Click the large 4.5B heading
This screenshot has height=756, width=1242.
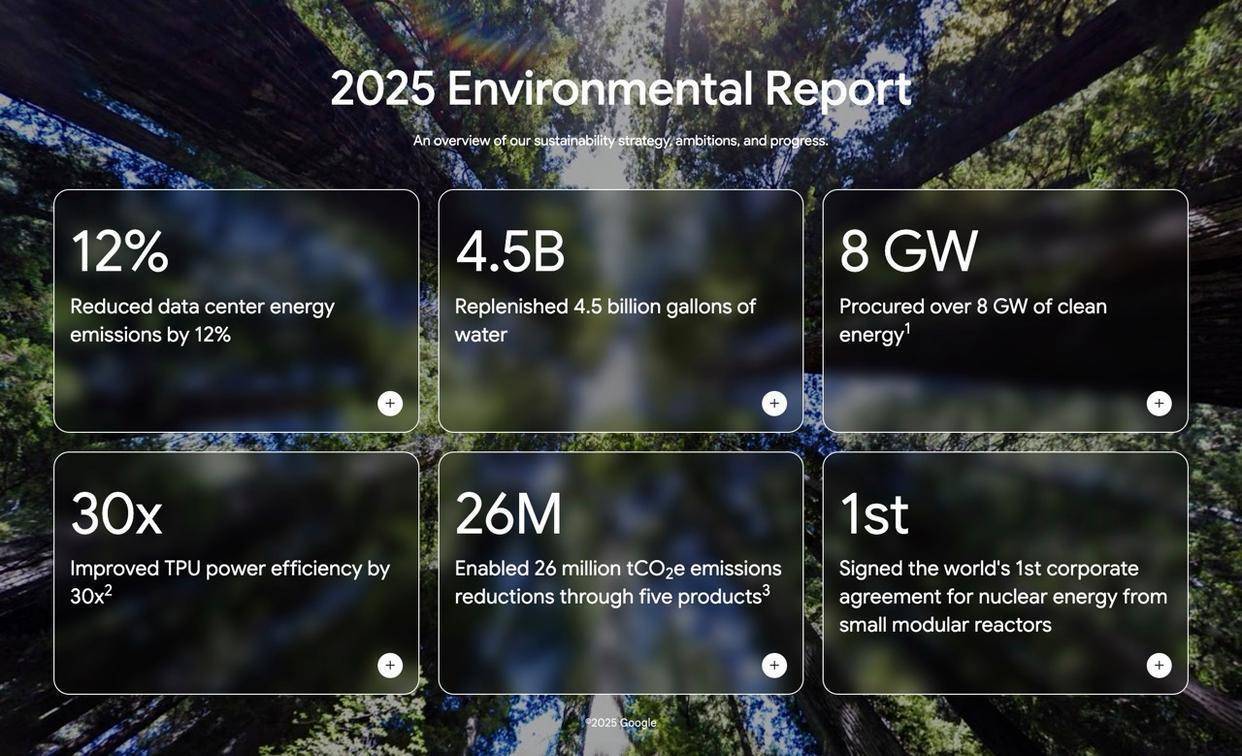coord(510,251)
